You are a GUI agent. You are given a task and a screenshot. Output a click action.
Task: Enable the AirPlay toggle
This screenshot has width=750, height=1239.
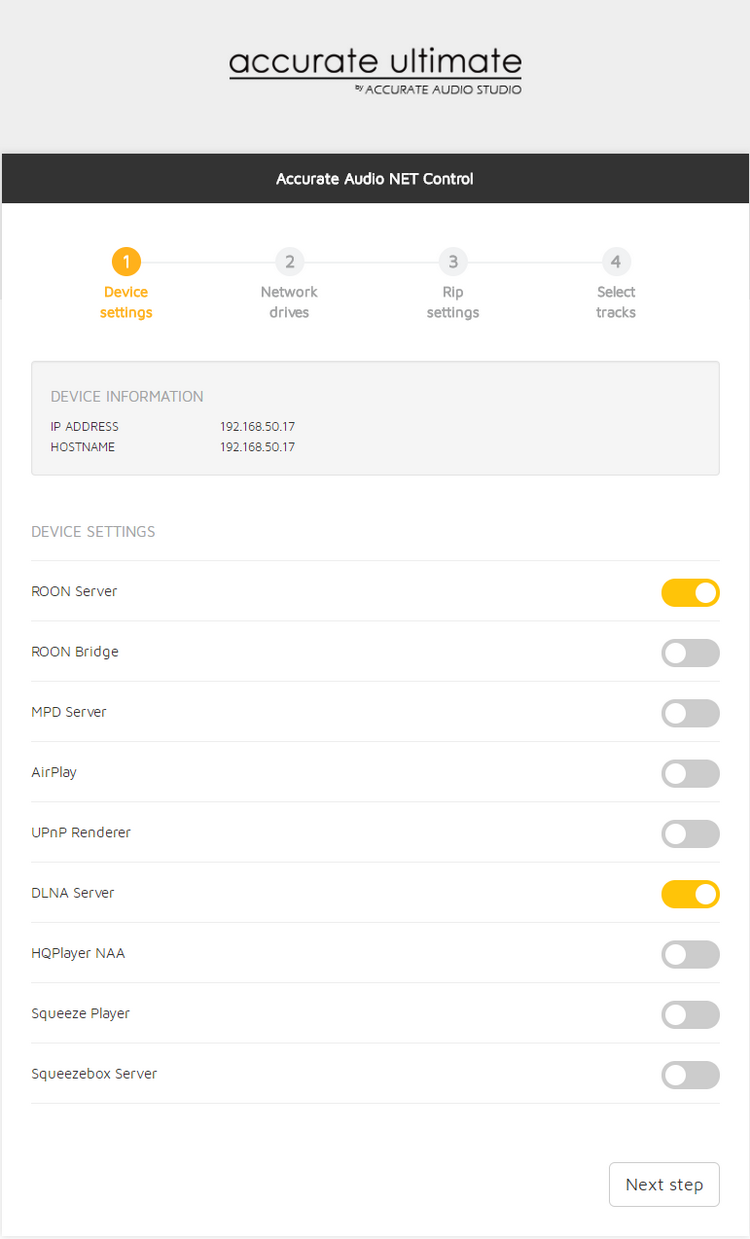click(690, 773)
